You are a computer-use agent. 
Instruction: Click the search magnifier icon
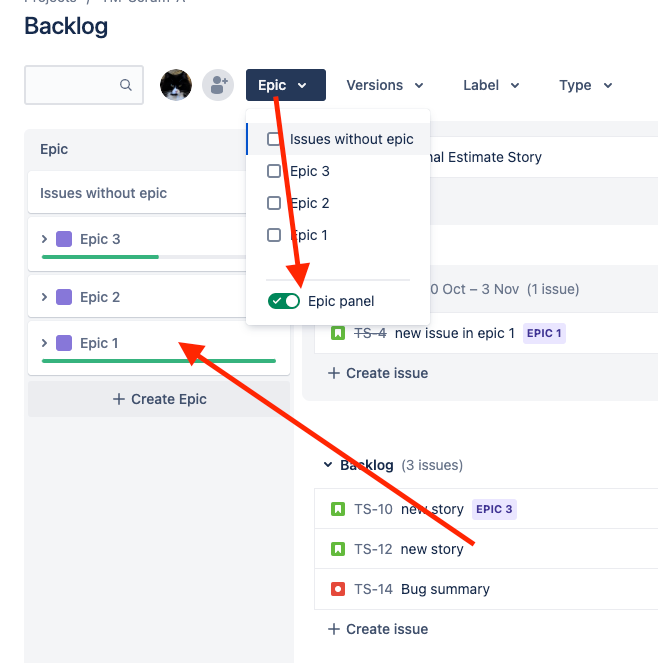tap(126, 85)
